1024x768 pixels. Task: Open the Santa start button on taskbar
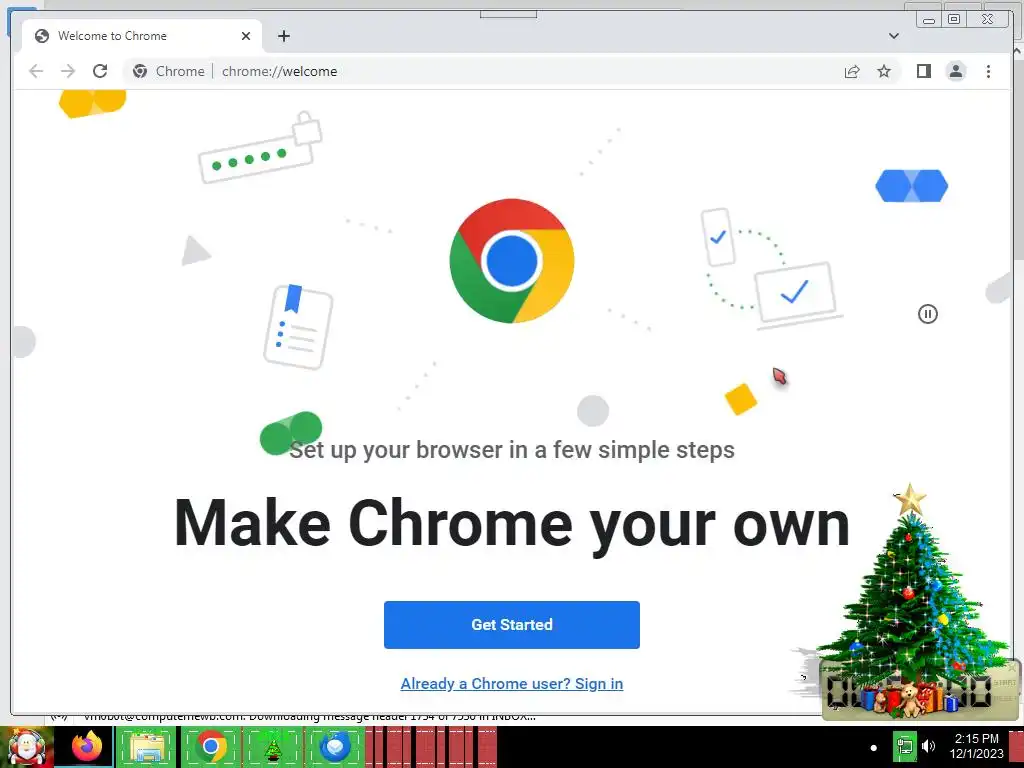(26, 747)
